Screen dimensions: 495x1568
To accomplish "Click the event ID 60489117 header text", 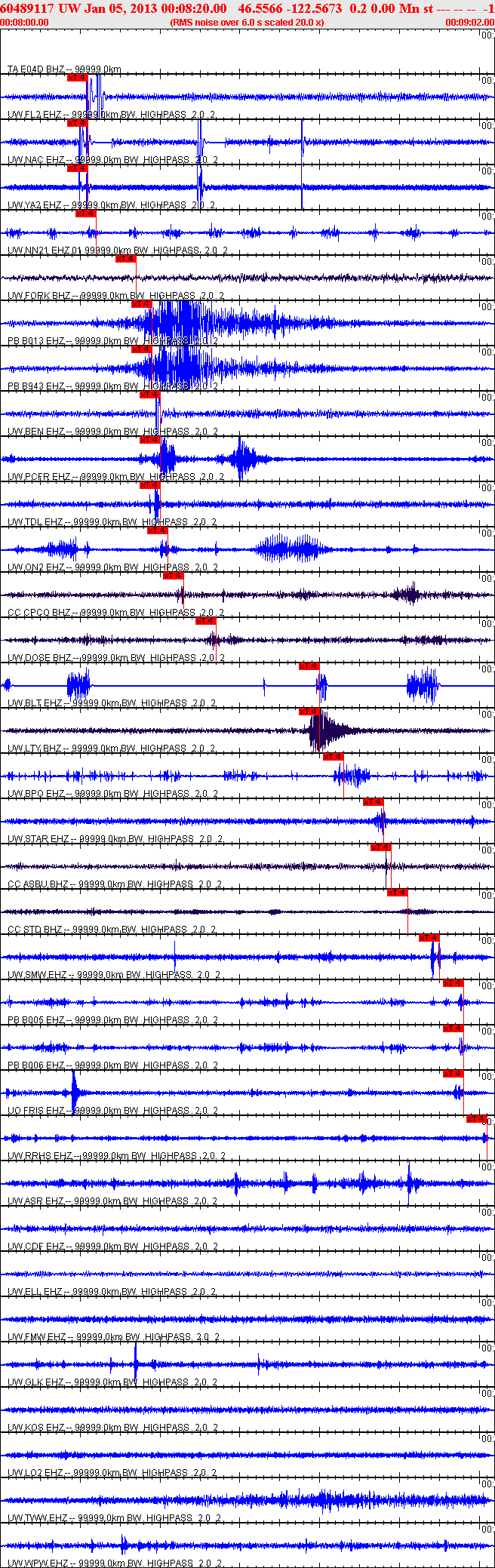I will (27, 8).
